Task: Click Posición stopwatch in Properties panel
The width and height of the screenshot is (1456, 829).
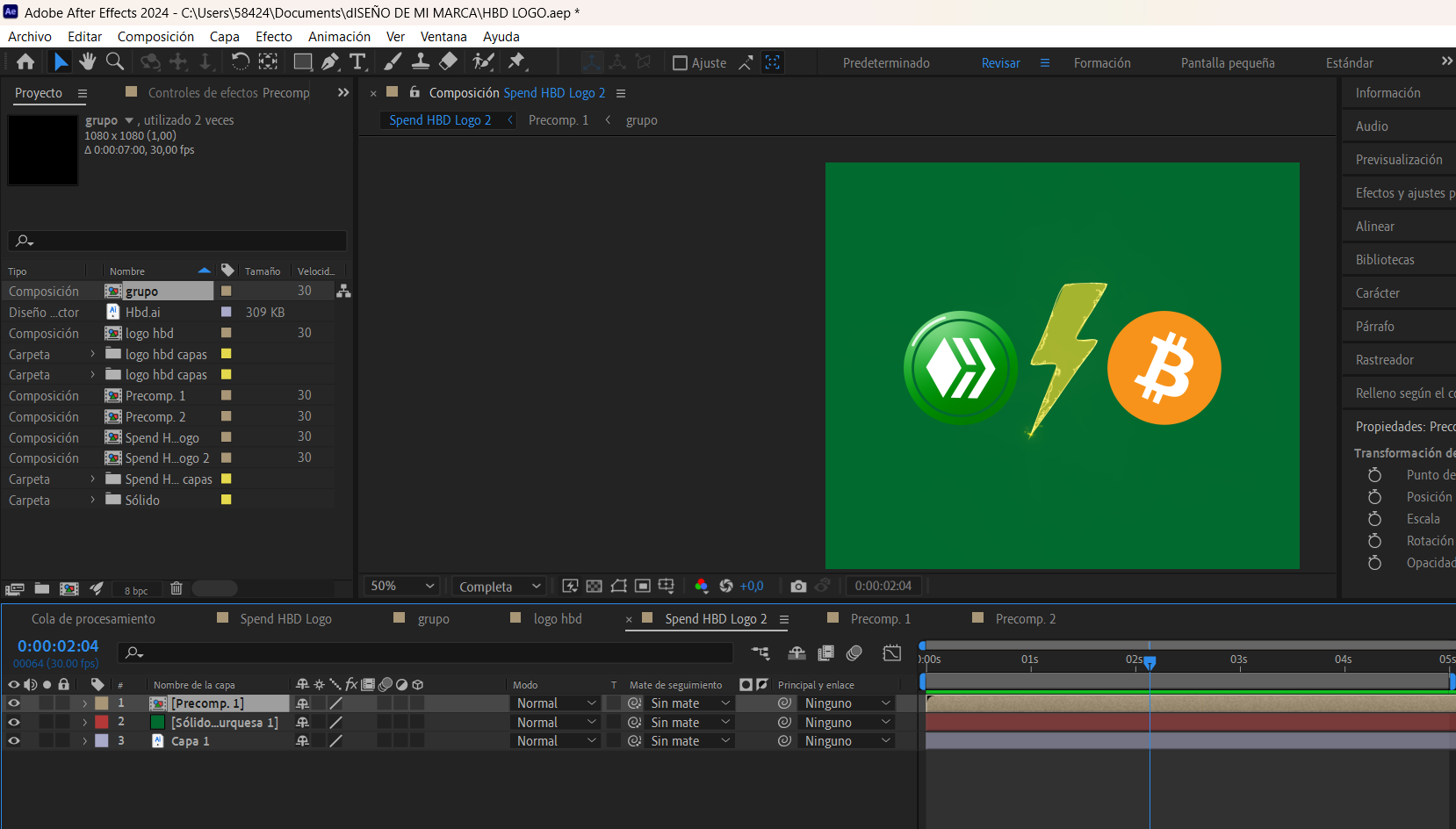Action: tap(1374, 497)
